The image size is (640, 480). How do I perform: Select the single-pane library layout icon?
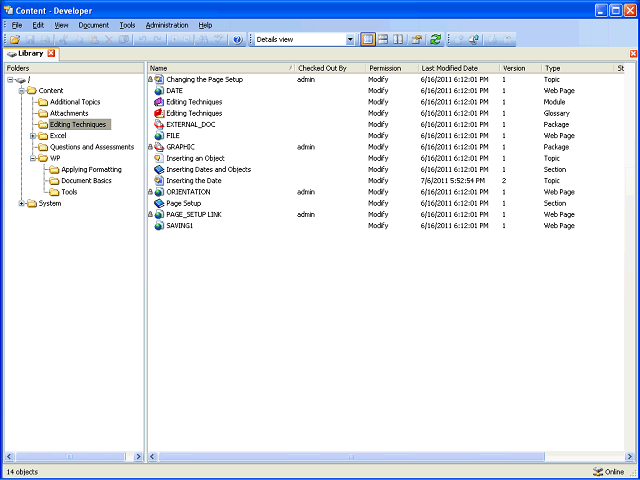pos(368,40)
